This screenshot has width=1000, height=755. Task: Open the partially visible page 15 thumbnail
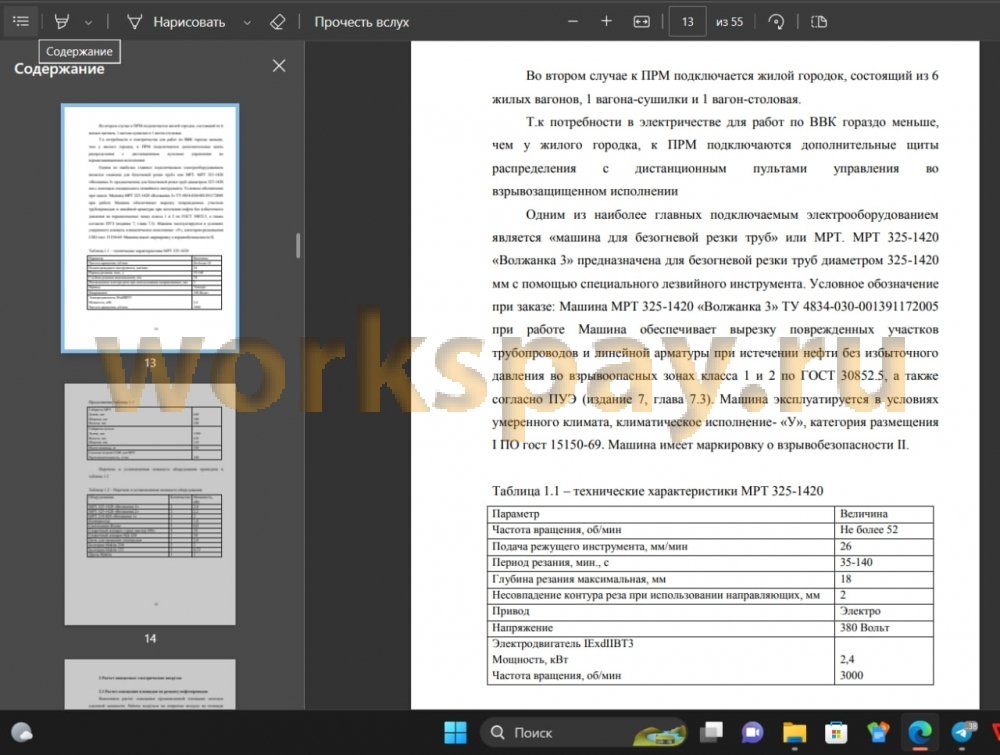point(151,684)
